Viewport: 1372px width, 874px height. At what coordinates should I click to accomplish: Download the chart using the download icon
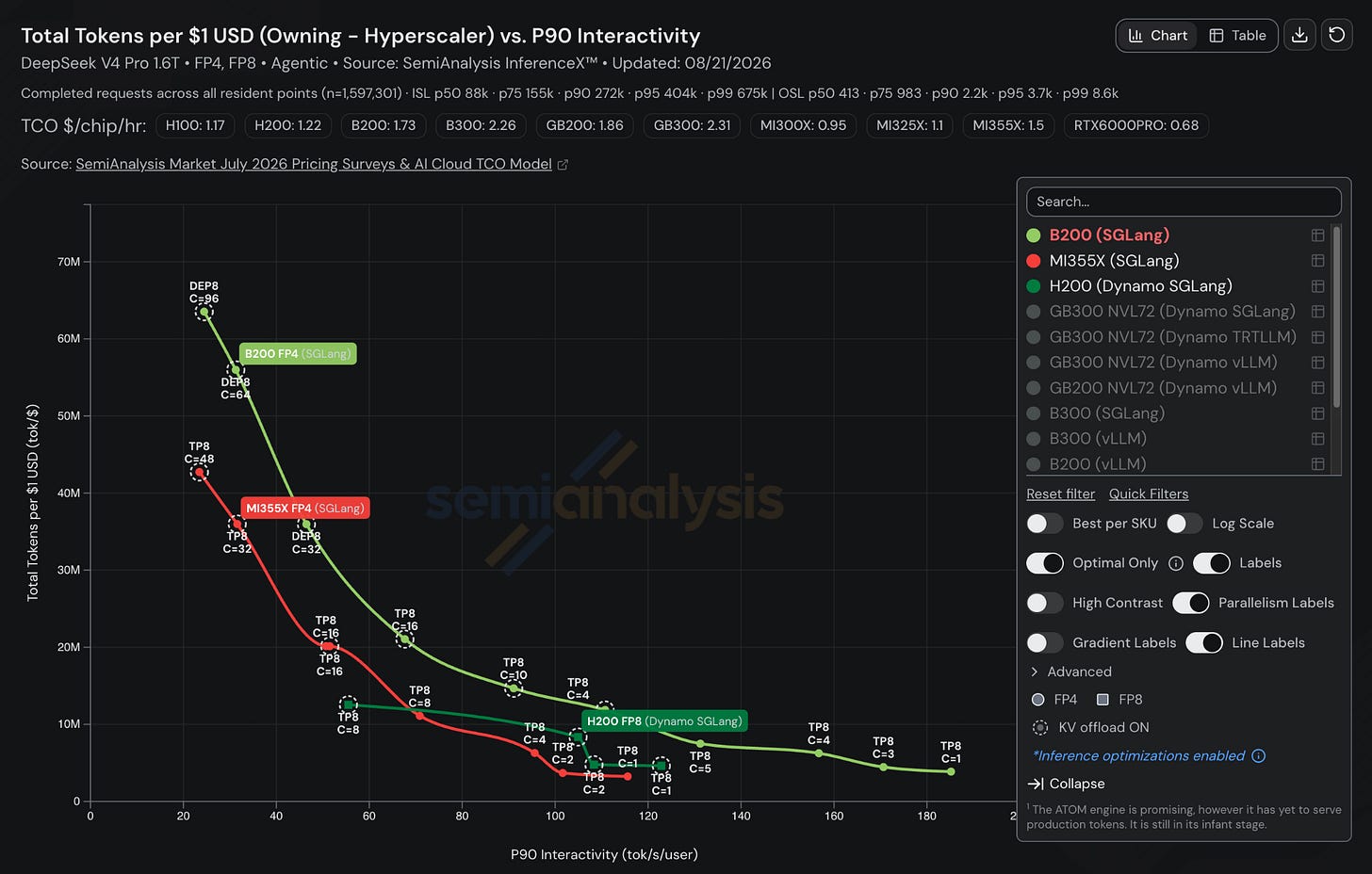pyautogui.click(x=1299, y=35)
